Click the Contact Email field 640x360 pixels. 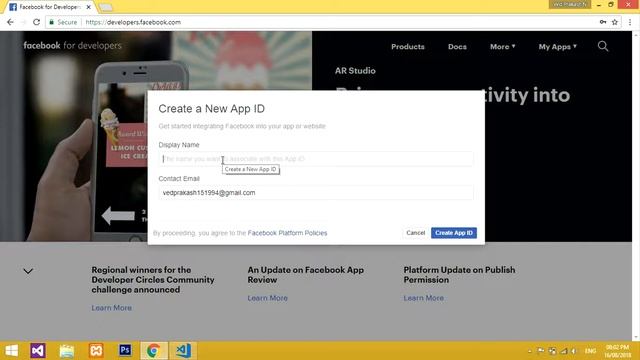coord(316,193)
